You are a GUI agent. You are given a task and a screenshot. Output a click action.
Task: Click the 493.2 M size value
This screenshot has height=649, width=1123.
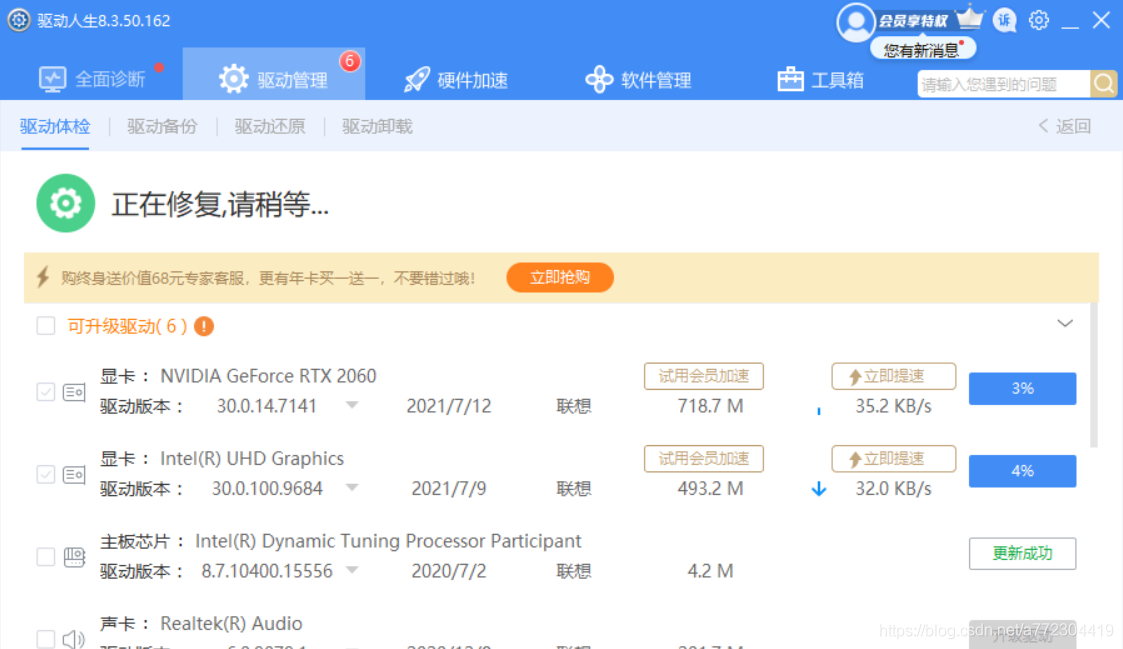[710, 489]
